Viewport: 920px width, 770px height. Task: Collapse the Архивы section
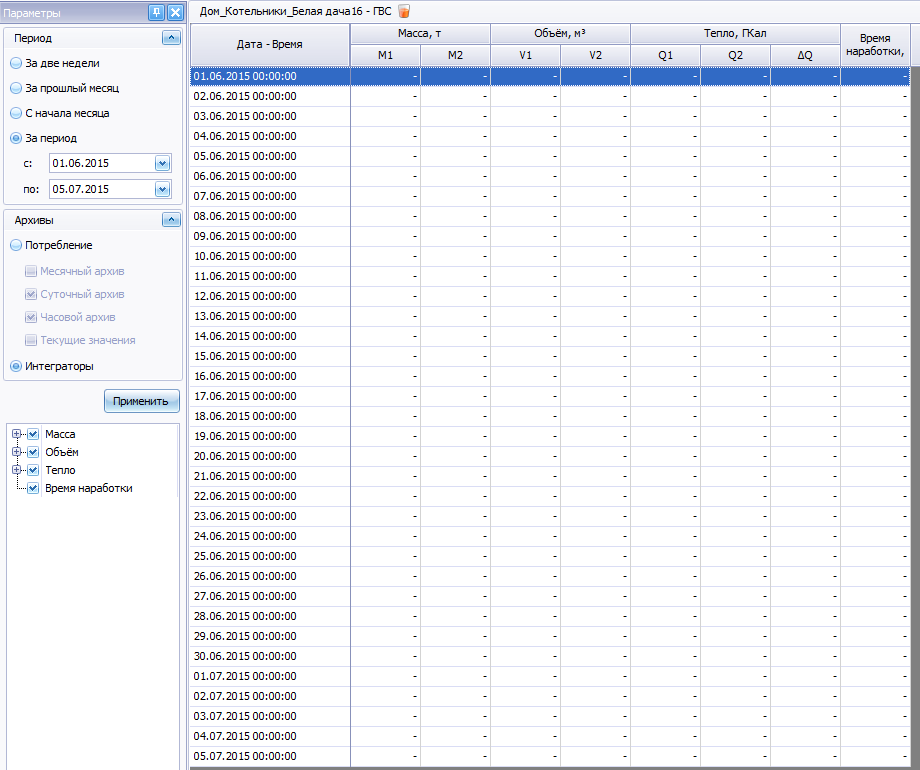click(171, 219)
